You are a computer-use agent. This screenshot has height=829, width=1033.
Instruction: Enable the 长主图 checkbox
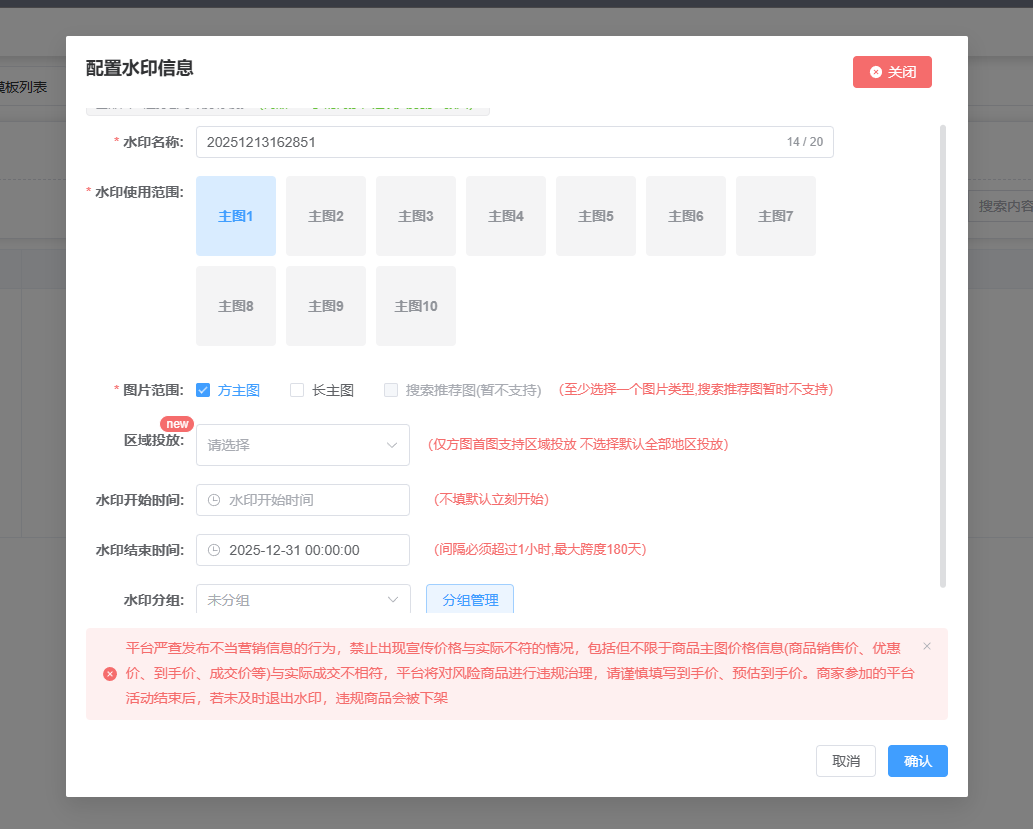click(x=297, y=390)
